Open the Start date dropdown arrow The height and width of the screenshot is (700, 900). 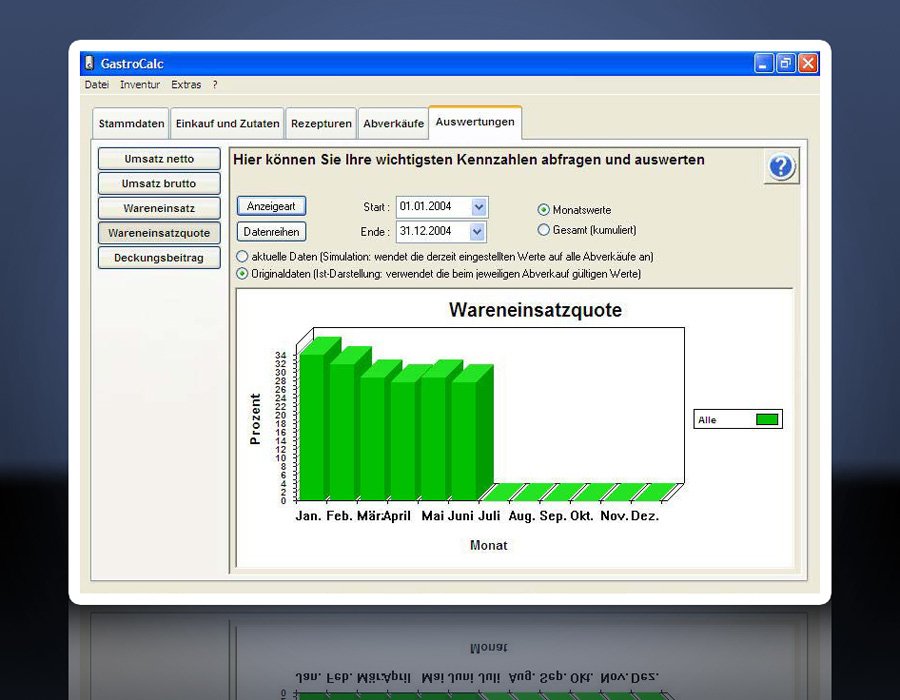click(x=479, y=207)
